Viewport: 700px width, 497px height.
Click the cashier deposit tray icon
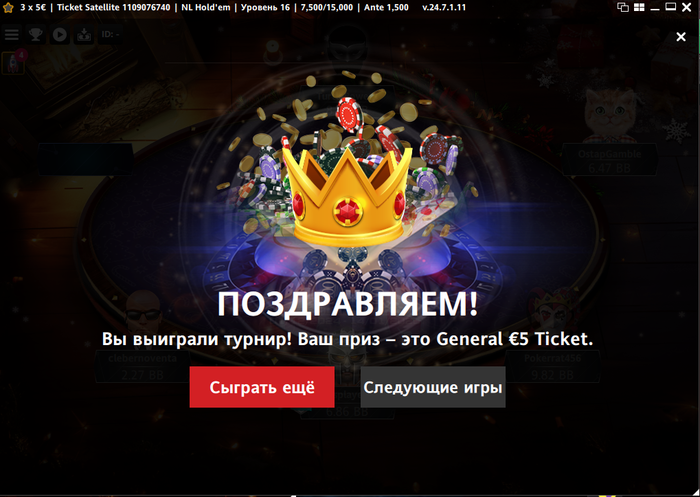click(83, 34)
